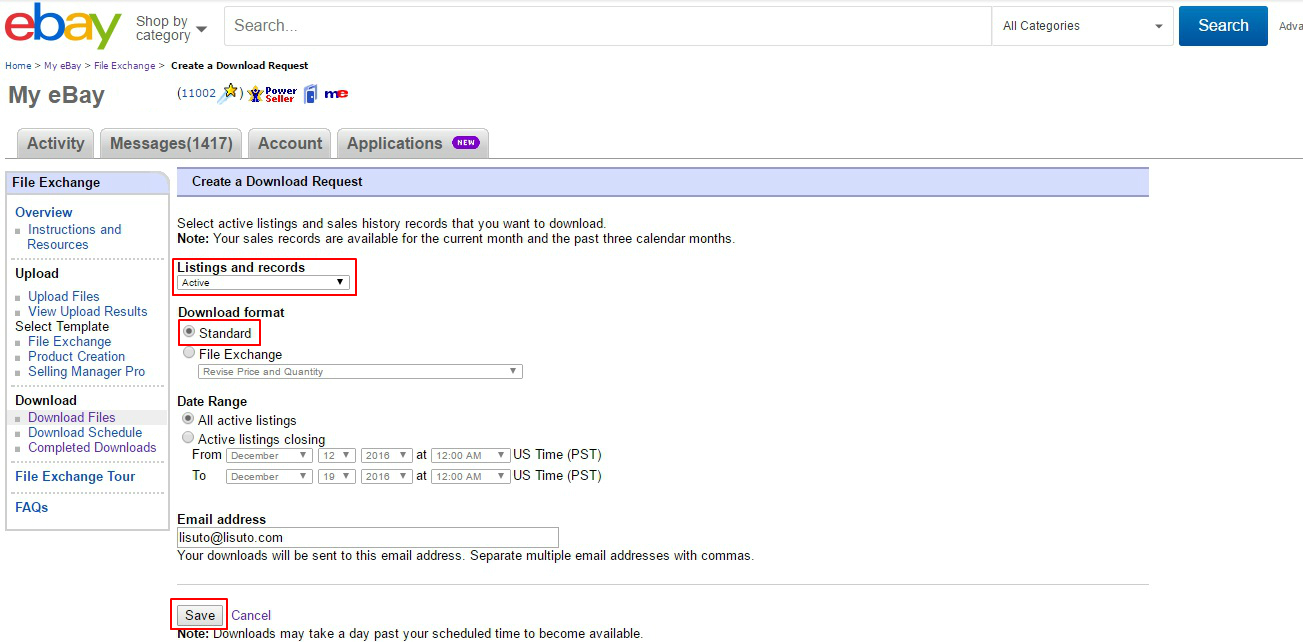Open the Revise Price and Quantity dropdown

[360, 371]
